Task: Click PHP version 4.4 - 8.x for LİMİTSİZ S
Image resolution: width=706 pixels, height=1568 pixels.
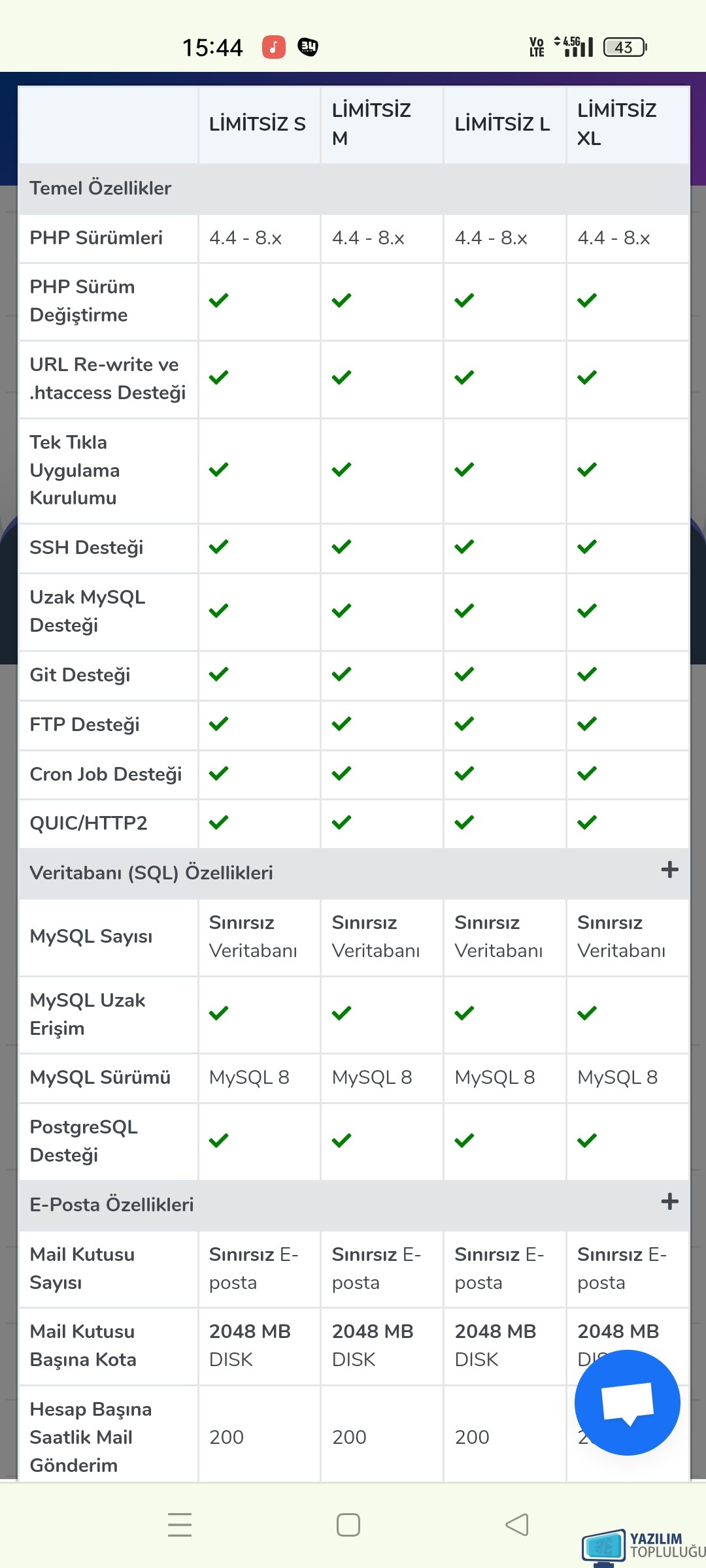Action: 245,238
